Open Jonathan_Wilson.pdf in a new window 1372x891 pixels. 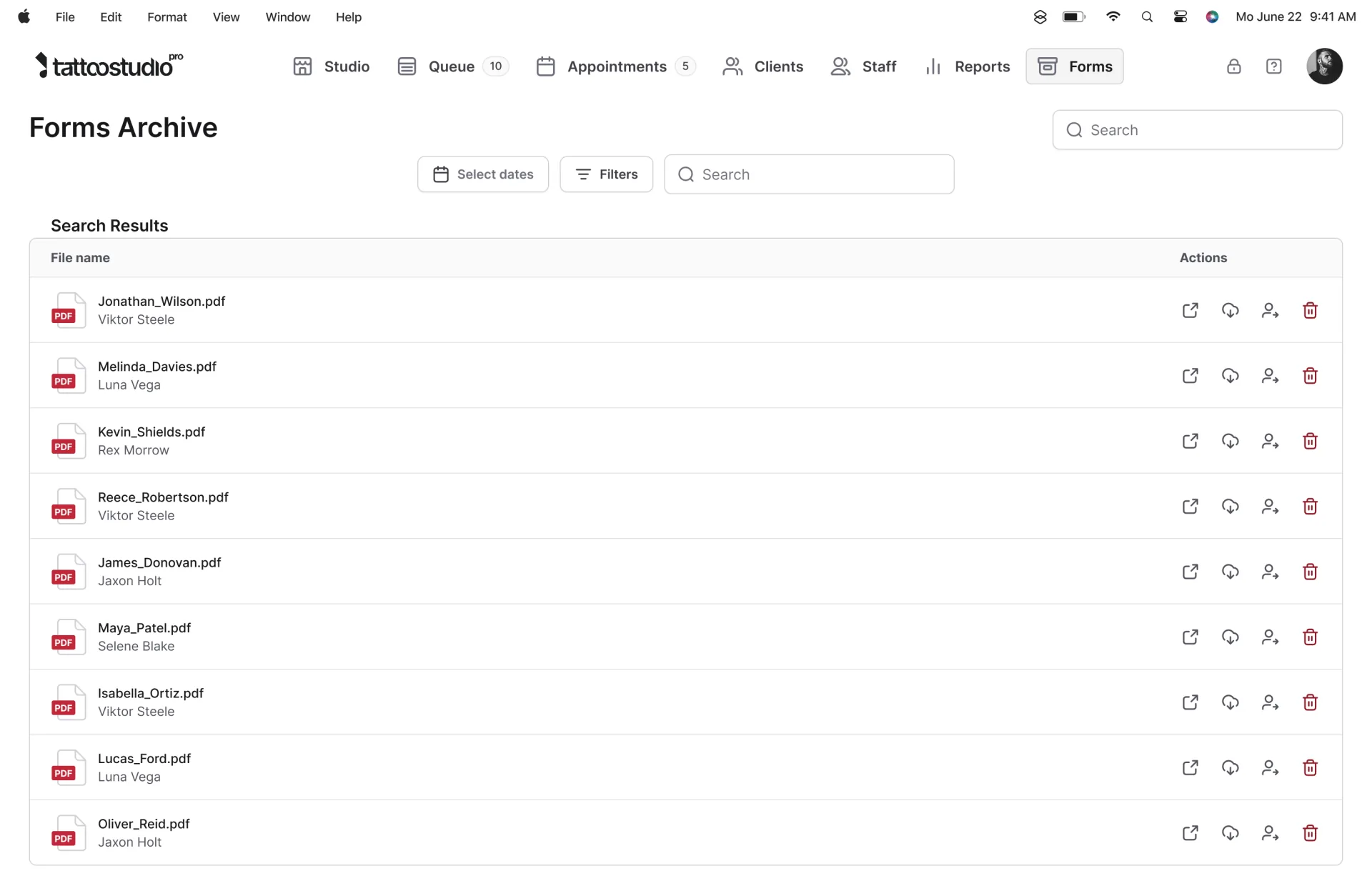tap(1190, 310)
